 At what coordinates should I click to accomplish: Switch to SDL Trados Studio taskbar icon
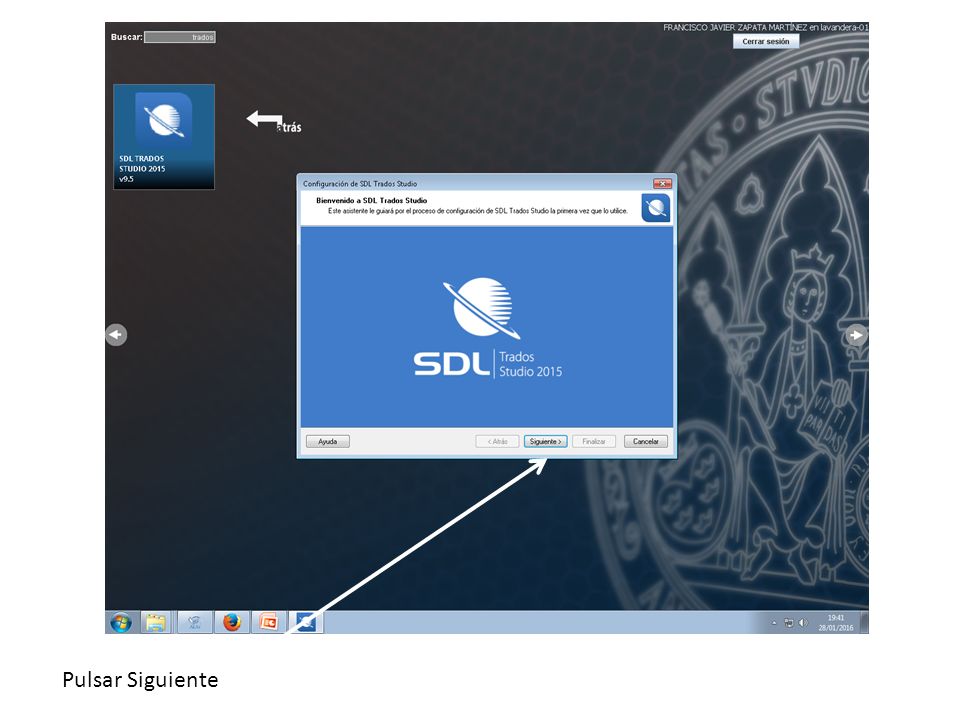306,623
